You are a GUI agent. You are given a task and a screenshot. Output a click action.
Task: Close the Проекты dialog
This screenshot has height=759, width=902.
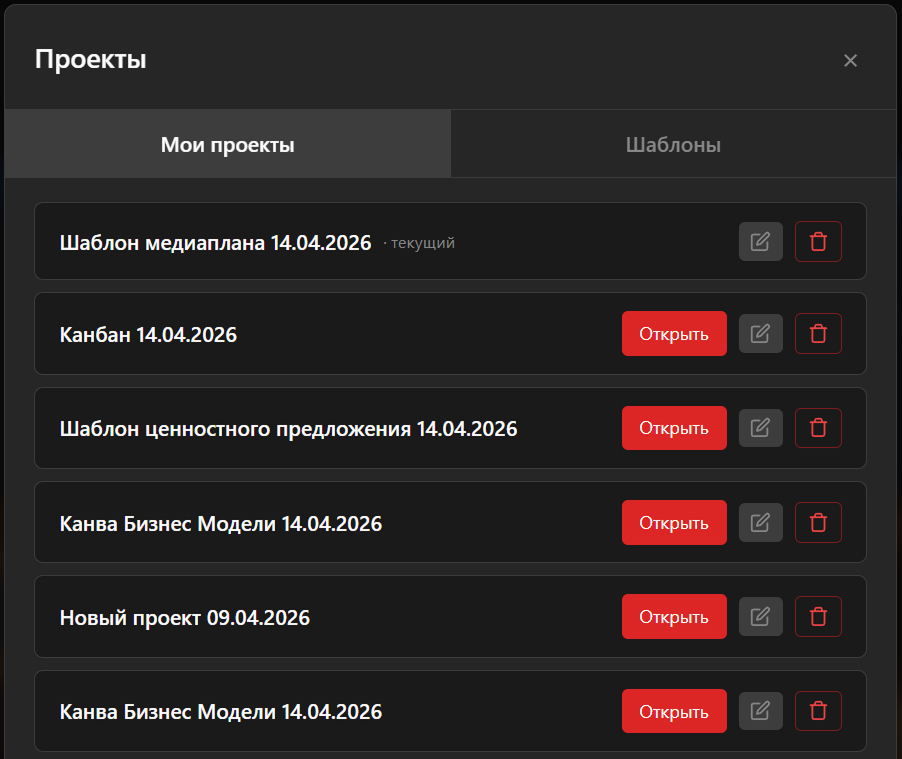pyautogui.click(x=850, y=60)
